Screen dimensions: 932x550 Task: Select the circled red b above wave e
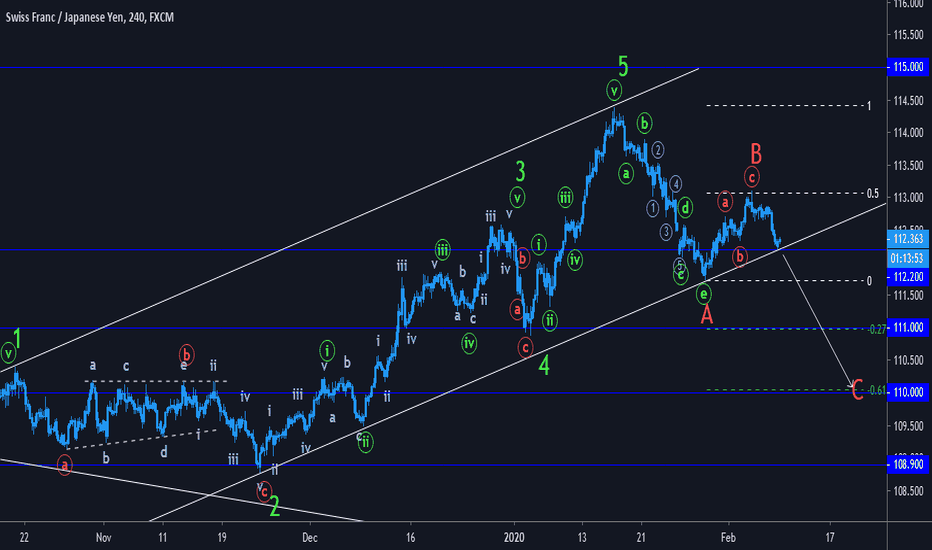pos(186,353)
